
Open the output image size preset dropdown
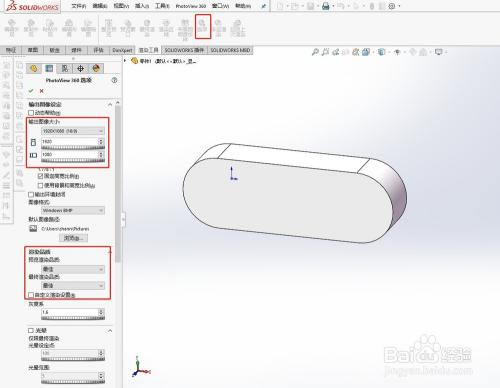click(73, 131)
